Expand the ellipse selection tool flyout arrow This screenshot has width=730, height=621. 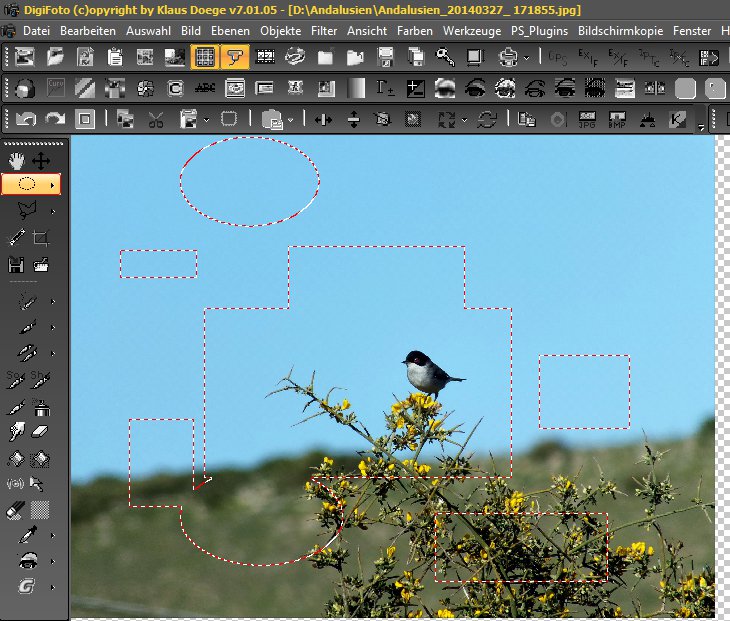tap(53, 184)
